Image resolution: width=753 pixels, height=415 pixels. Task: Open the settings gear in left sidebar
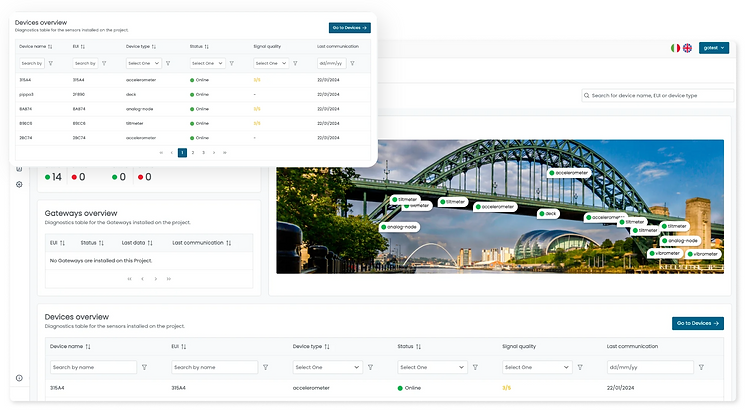19,184
